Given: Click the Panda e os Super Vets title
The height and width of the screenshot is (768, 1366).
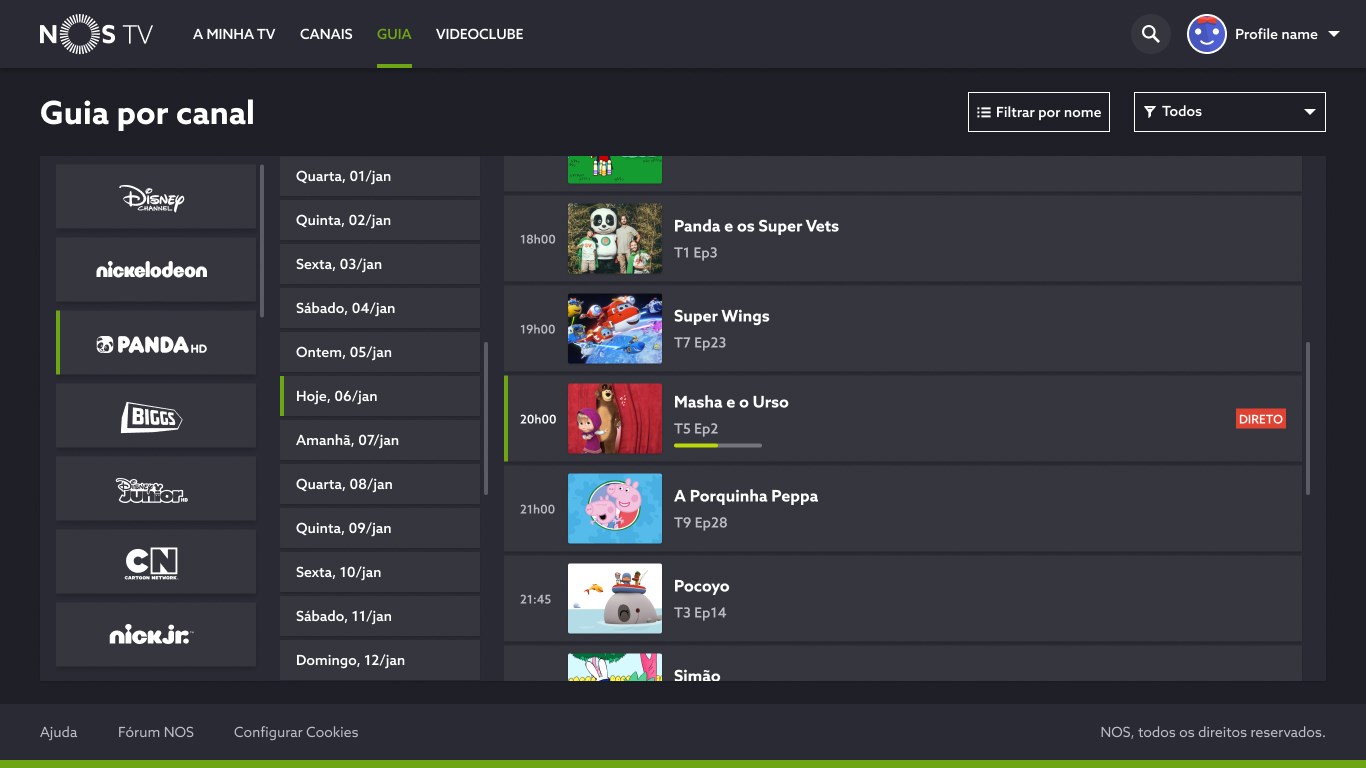Looking at the screenshot, I should coord(756,227).
